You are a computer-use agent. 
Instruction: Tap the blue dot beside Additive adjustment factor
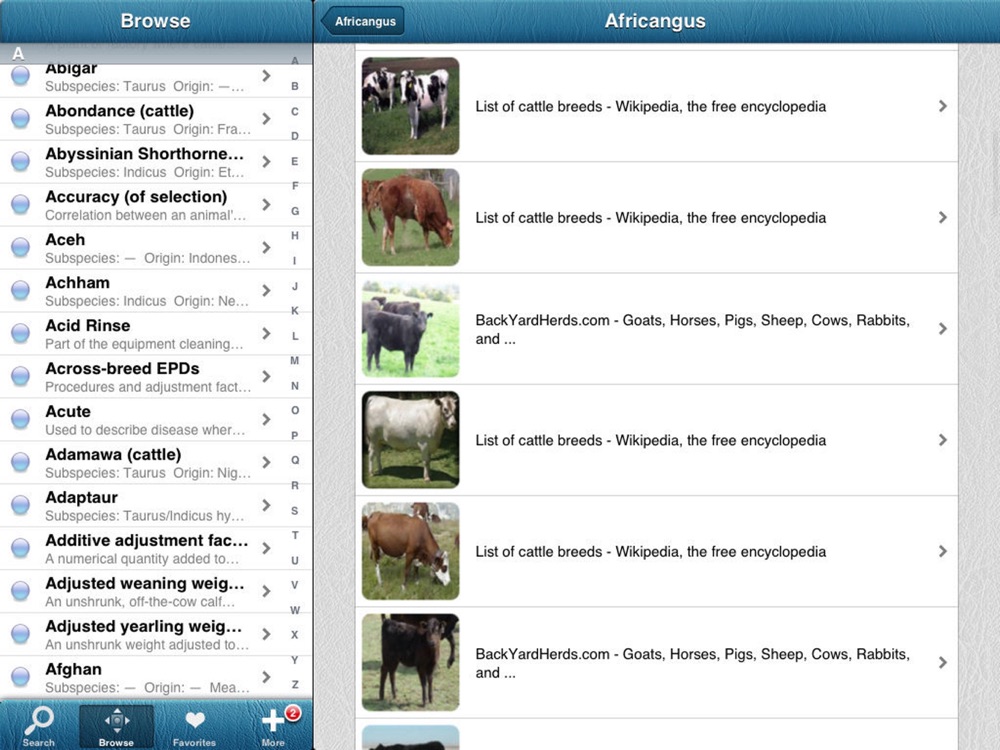point(20,548)
